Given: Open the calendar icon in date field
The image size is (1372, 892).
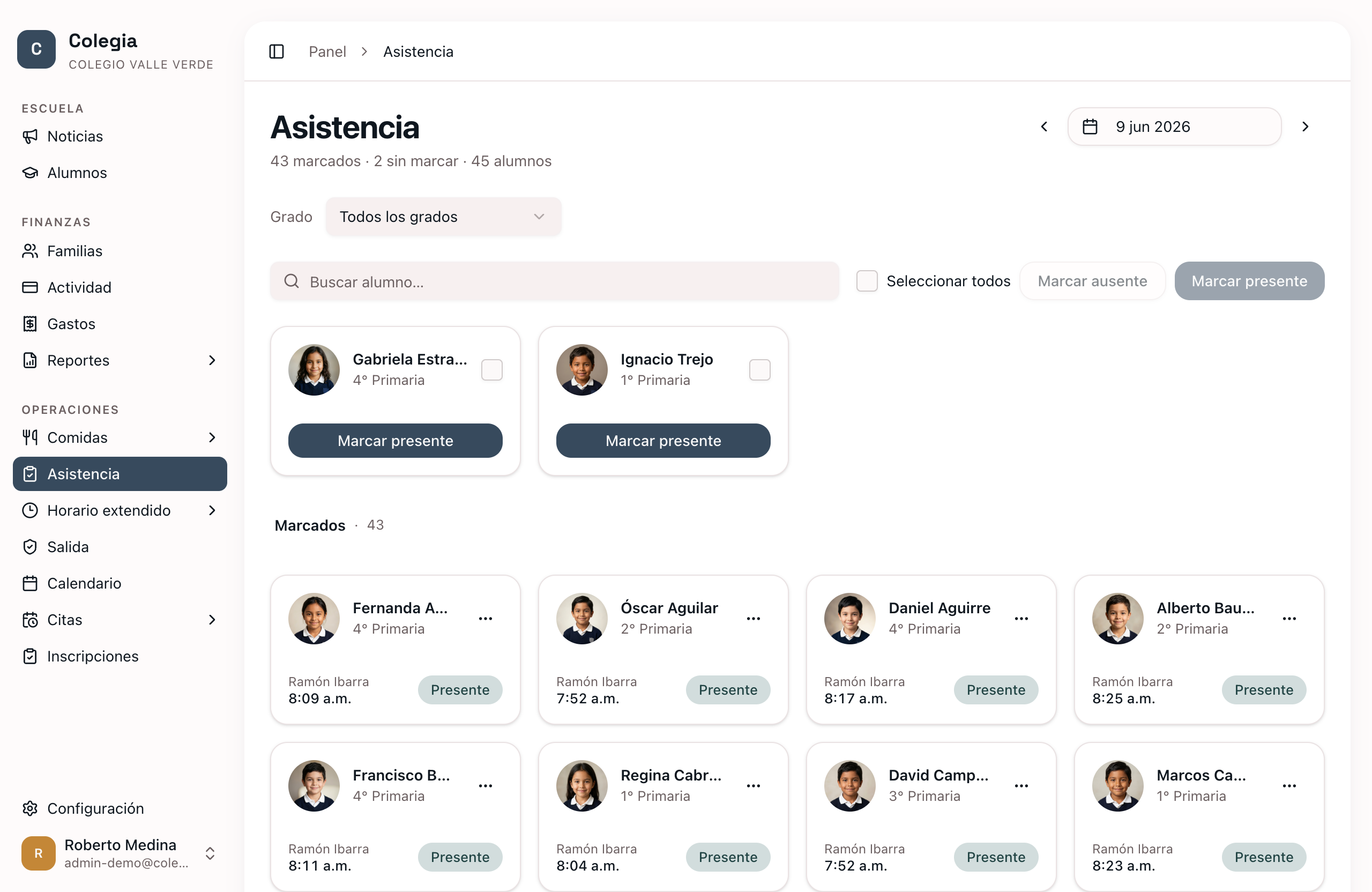Looking at the screenshot, I should [1090, 127].
